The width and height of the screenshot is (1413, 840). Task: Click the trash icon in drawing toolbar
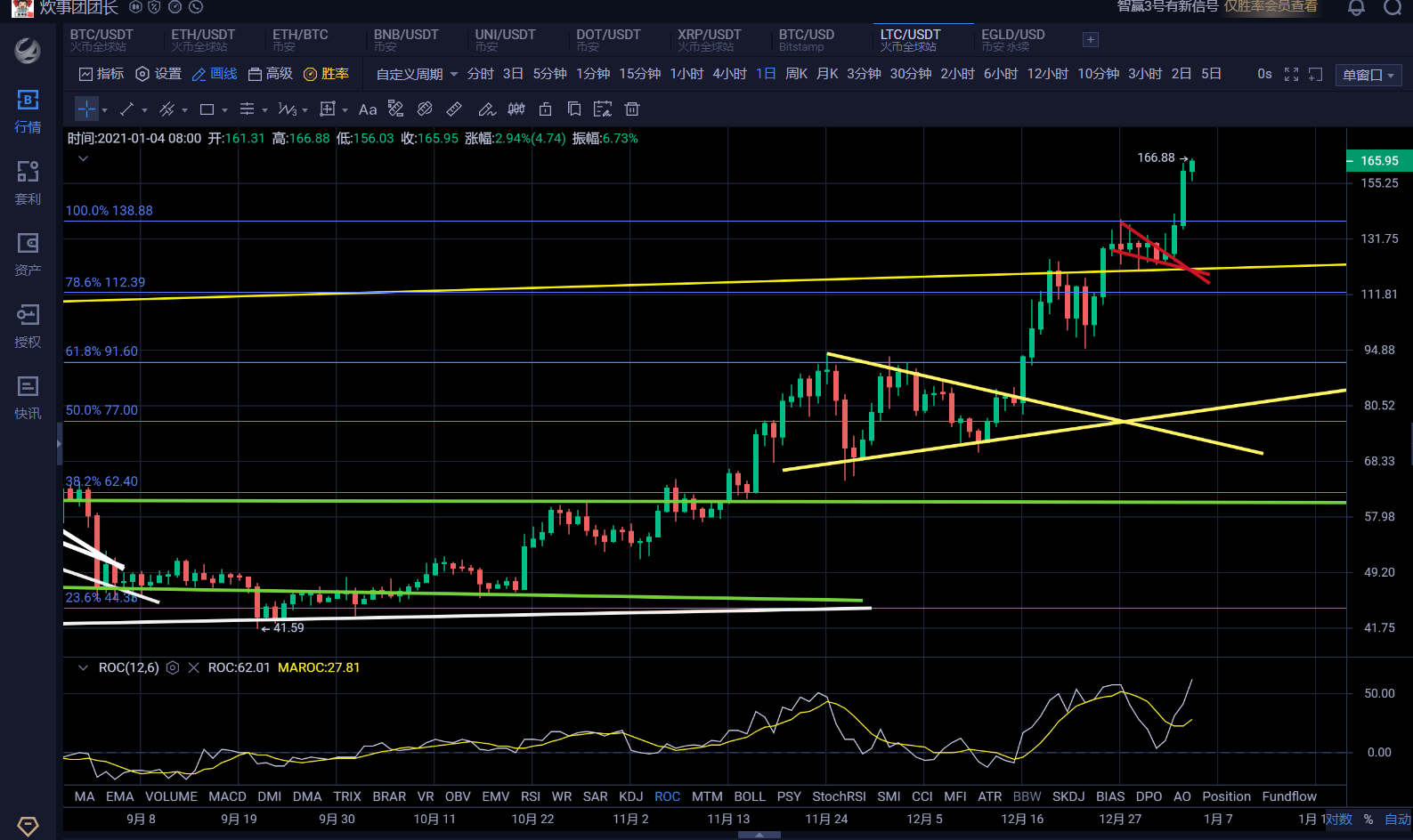tap(632, 109)
